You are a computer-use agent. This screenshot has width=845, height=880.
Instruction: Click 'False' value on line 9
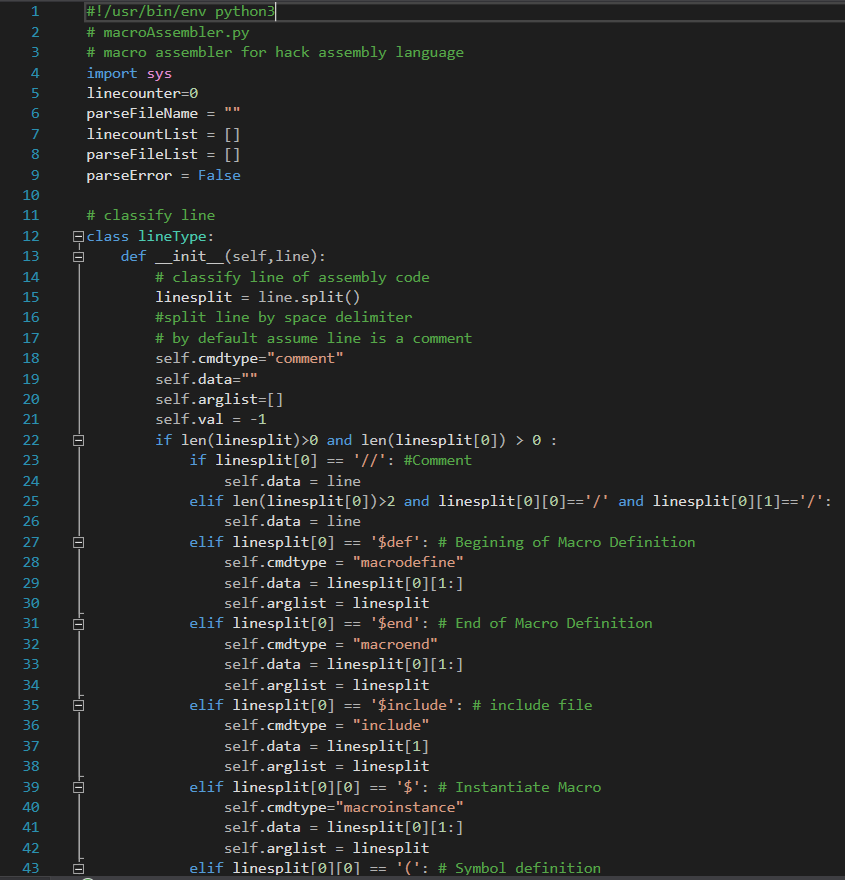[219, 175]
